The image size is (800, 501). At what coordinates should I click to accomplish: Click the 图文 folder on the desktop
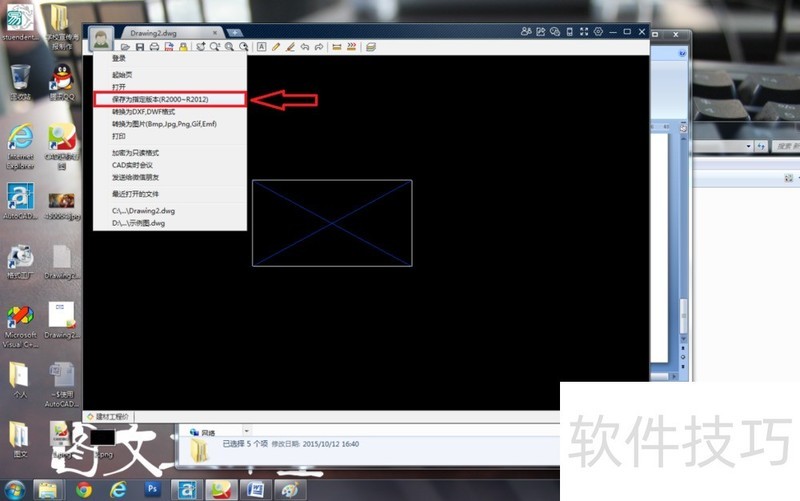(x=20, y=439)
